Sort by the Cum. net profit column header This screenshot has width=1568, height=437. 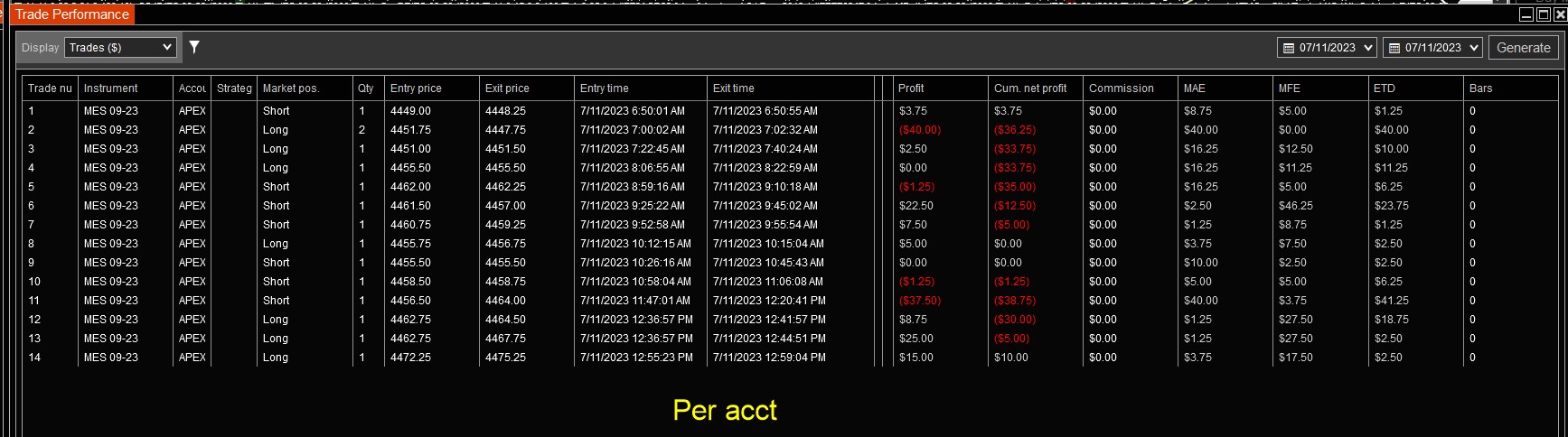1036,88
